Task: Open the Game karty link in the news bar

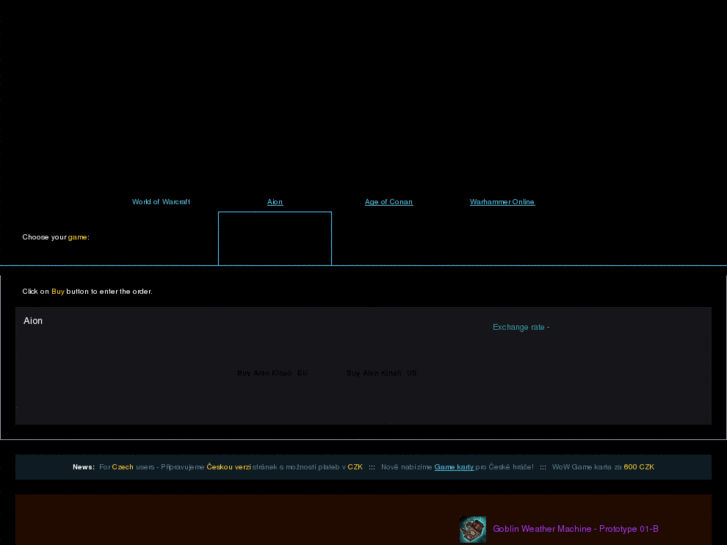Action: (x=454, y=467)
